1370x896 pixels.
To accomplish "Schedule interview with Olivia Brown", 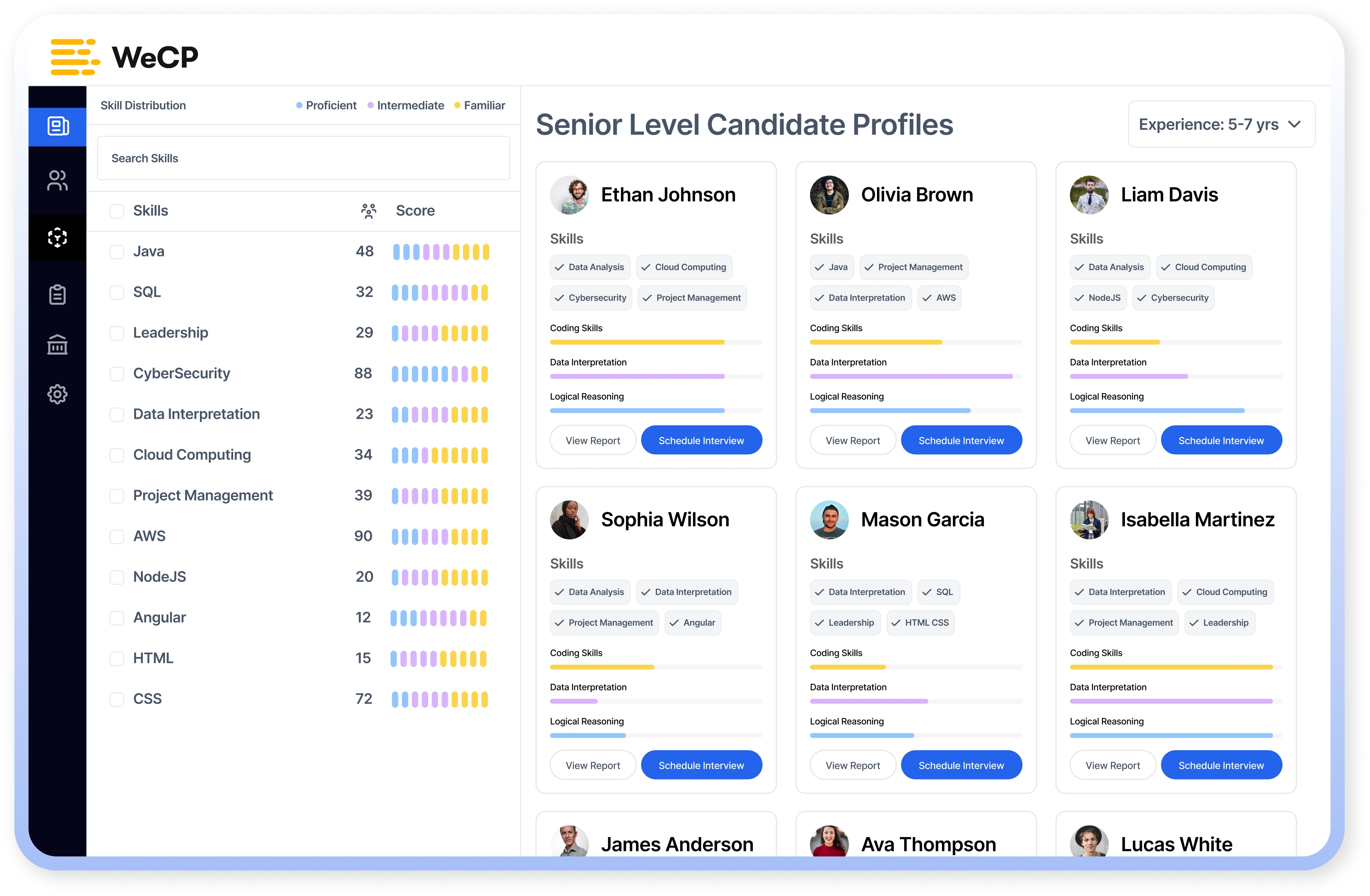I will 961,440.
